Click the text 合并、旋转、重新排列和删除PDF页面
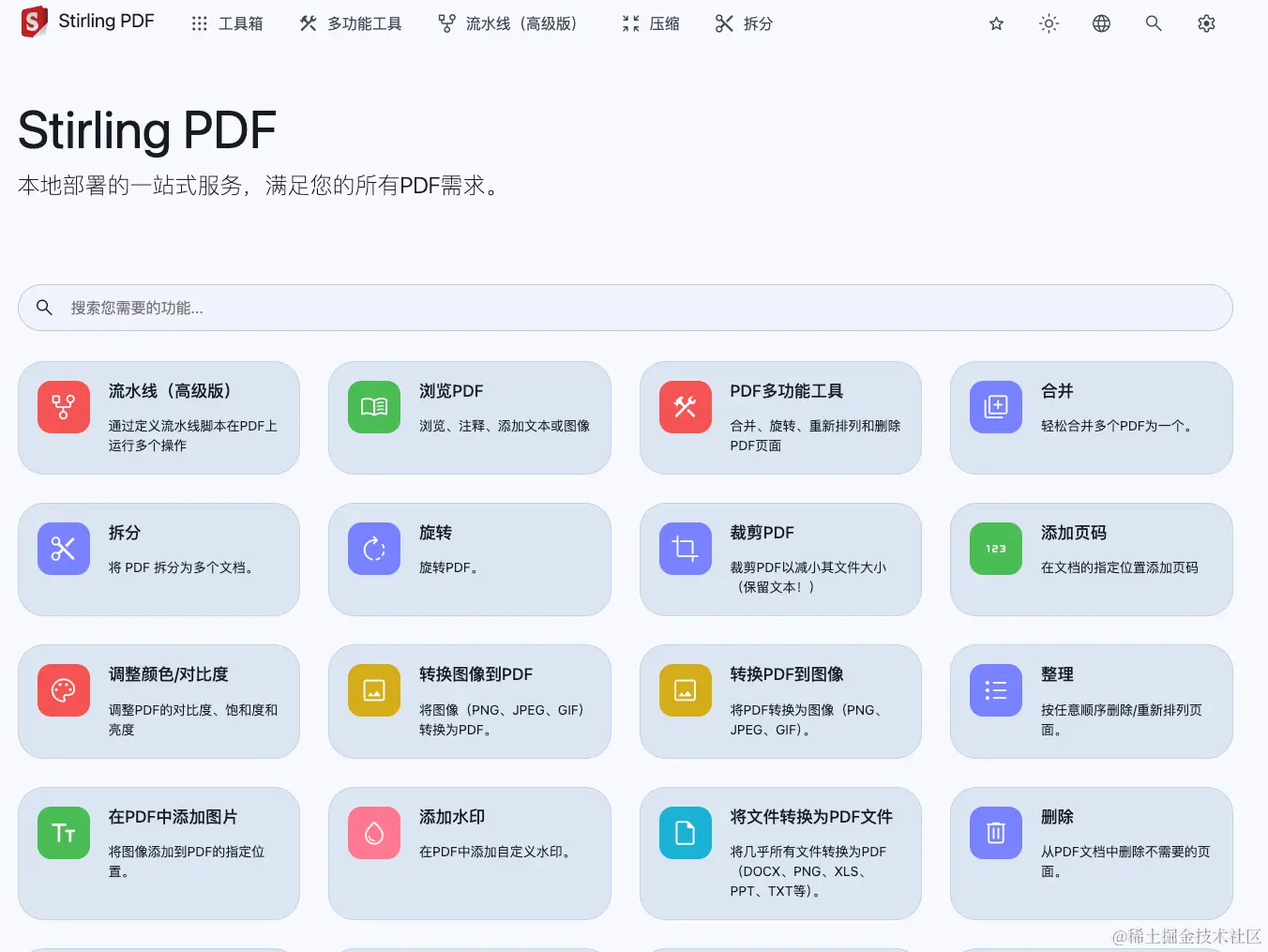This screenshot has width=1268, height=952. coord(816,435)
